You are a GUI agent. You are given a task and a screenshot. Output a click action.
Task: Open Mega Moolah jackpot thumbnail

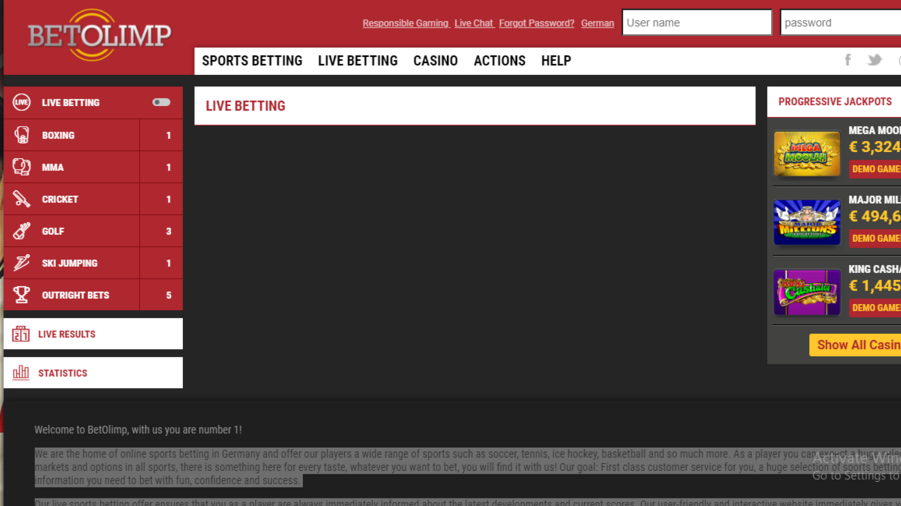click(806, 154)
